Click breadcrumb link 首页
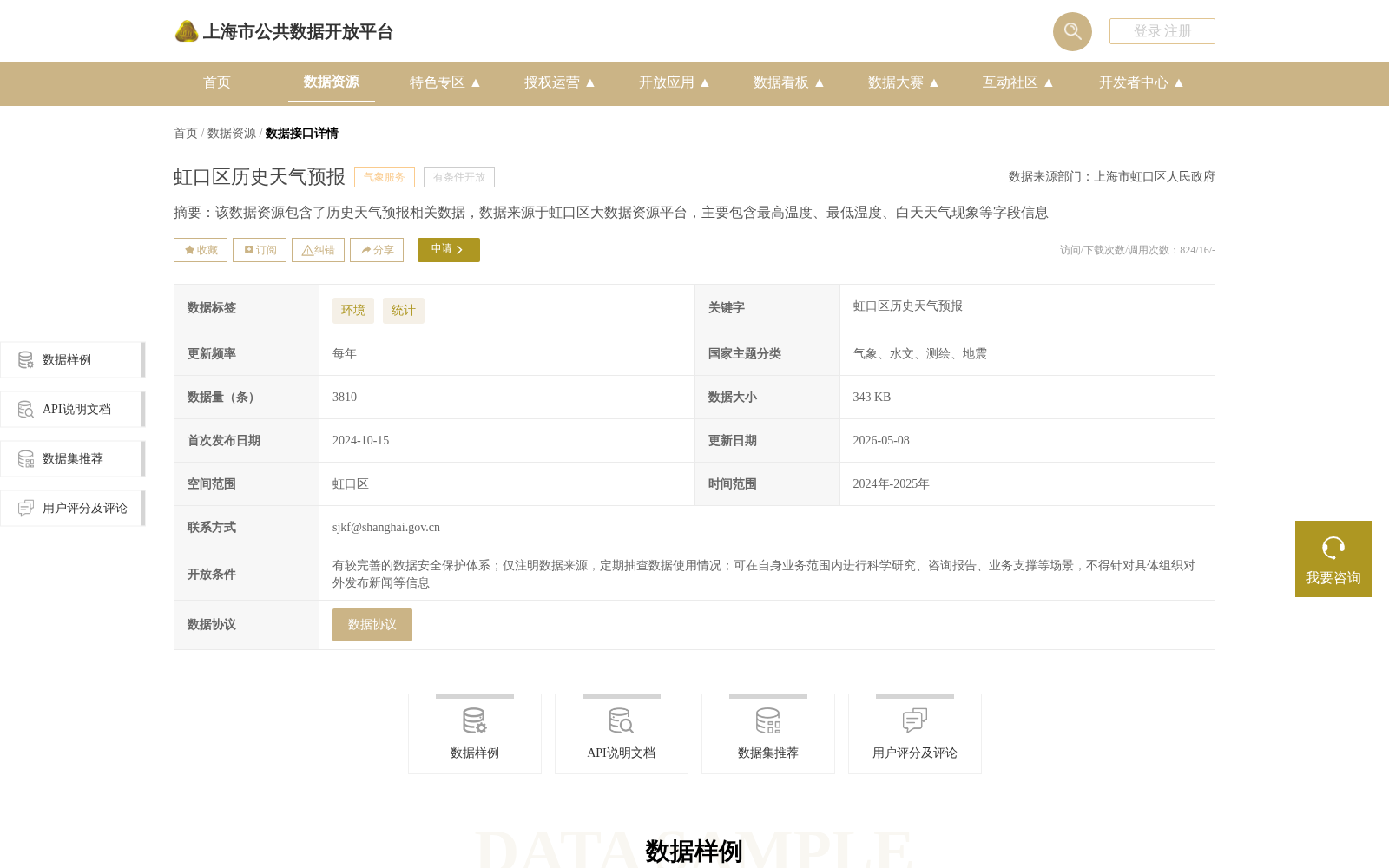The height and width of the screenshot is (868, 1389). coord(186,133)
